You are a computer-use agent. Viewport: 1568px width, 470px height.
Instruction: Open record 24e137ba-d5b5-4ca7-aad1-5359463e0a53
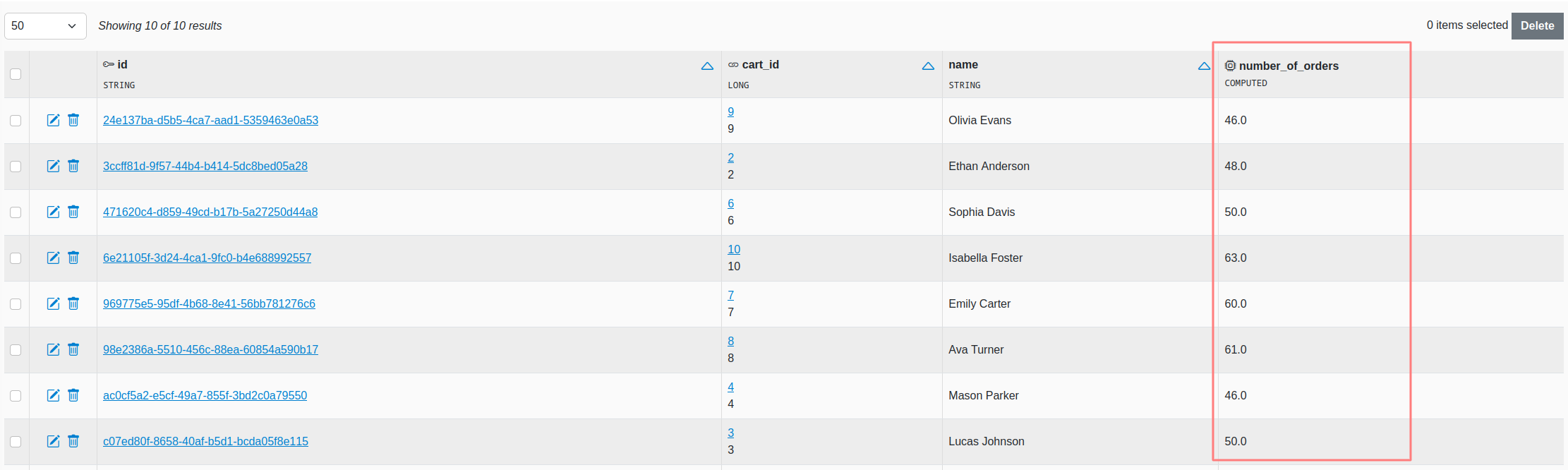coord(210,120)
